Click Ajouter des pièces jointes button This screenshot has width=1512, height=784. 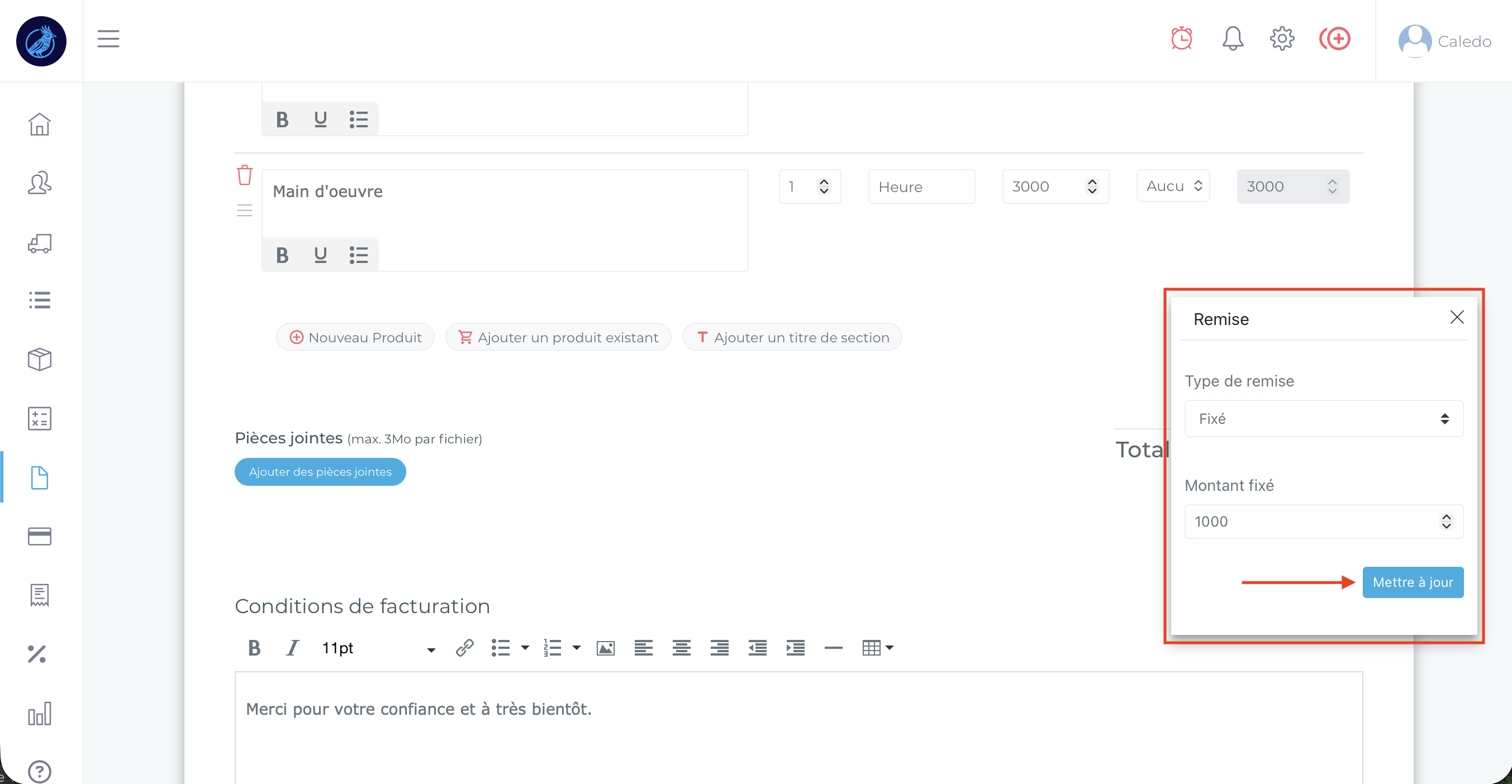point(320,472)
